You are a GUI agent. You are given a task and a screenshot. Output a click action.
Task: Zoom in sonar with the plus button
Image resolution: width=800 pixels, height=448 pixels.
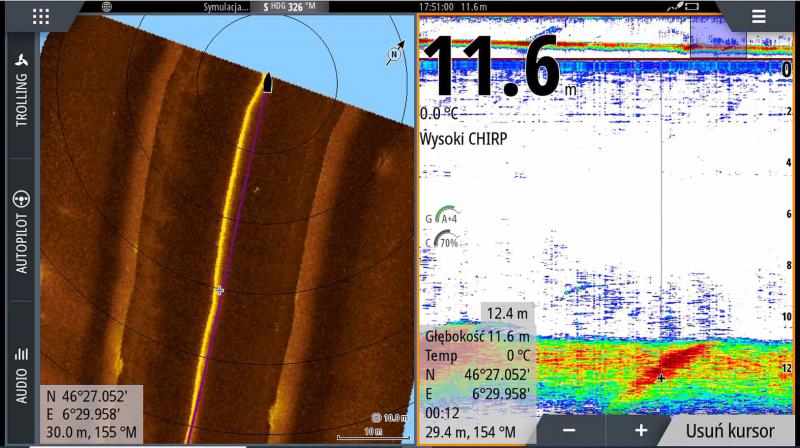[x=640, y=430]
